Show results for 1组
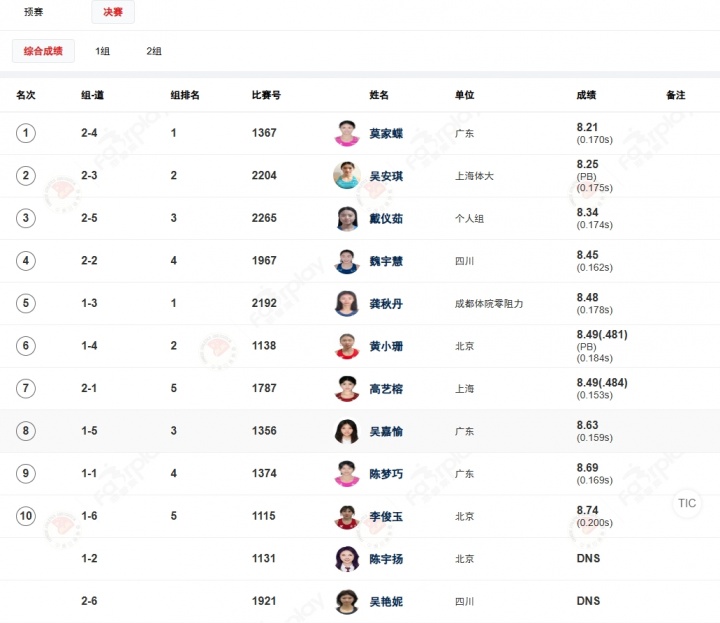 [103, 51]
